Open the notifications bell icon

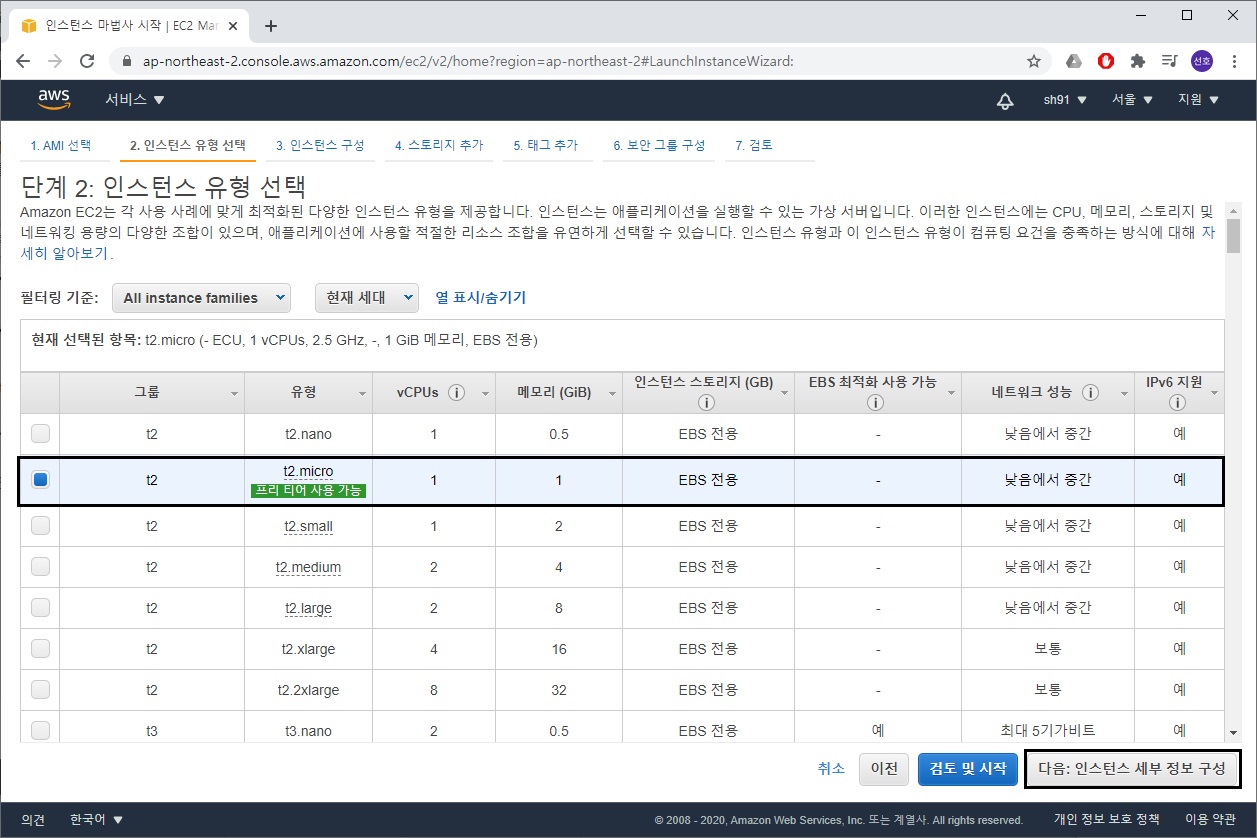coord(1005,100)
